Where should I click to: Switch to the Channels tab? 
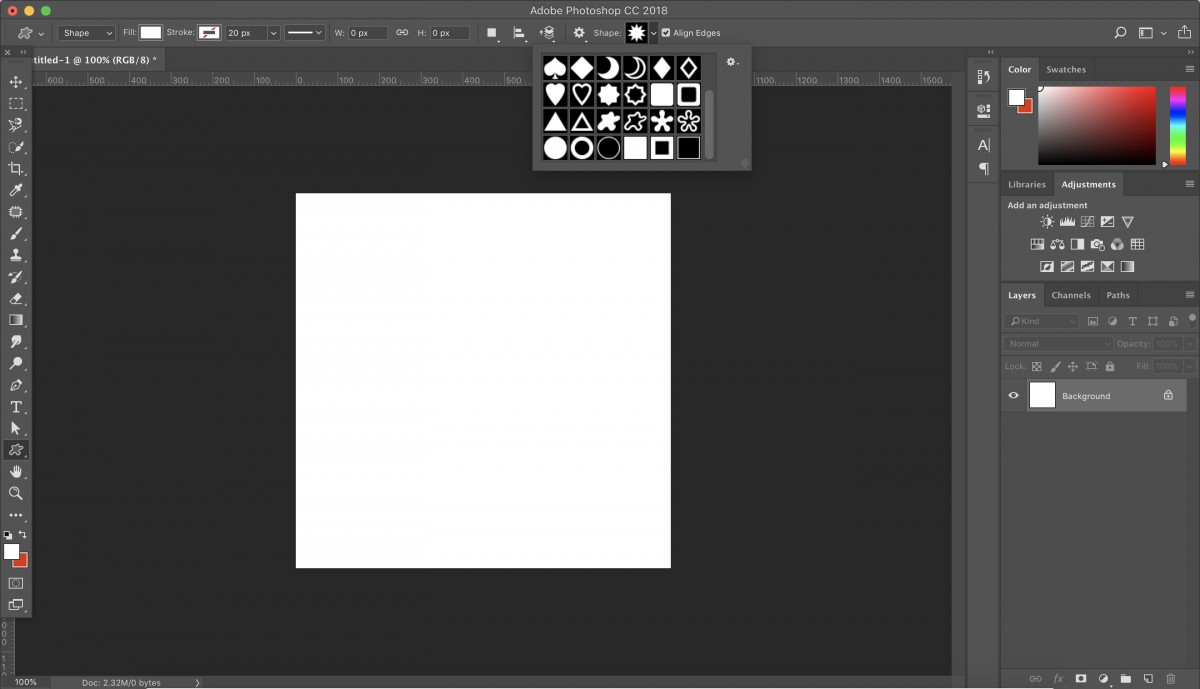(x=1070, y=295)
